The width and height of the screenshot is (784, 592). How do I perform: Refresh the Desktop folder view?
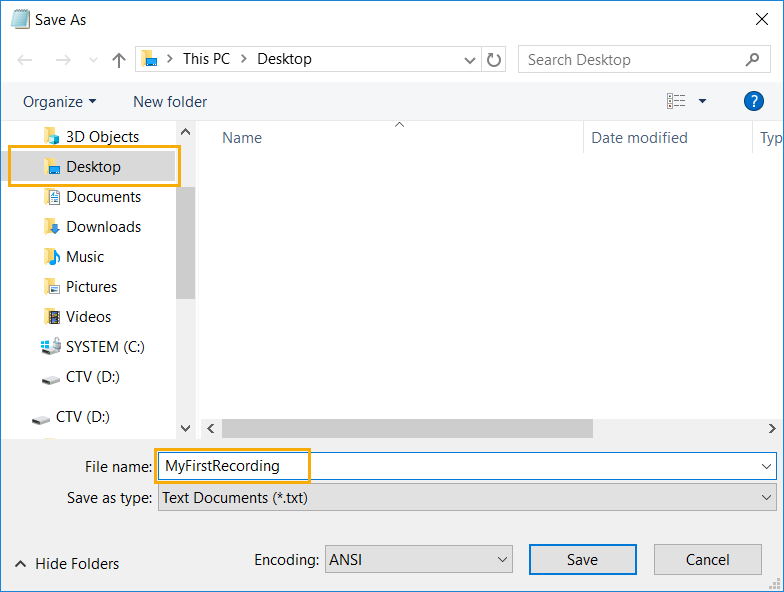pyautogui.click(x=494, y=60)
